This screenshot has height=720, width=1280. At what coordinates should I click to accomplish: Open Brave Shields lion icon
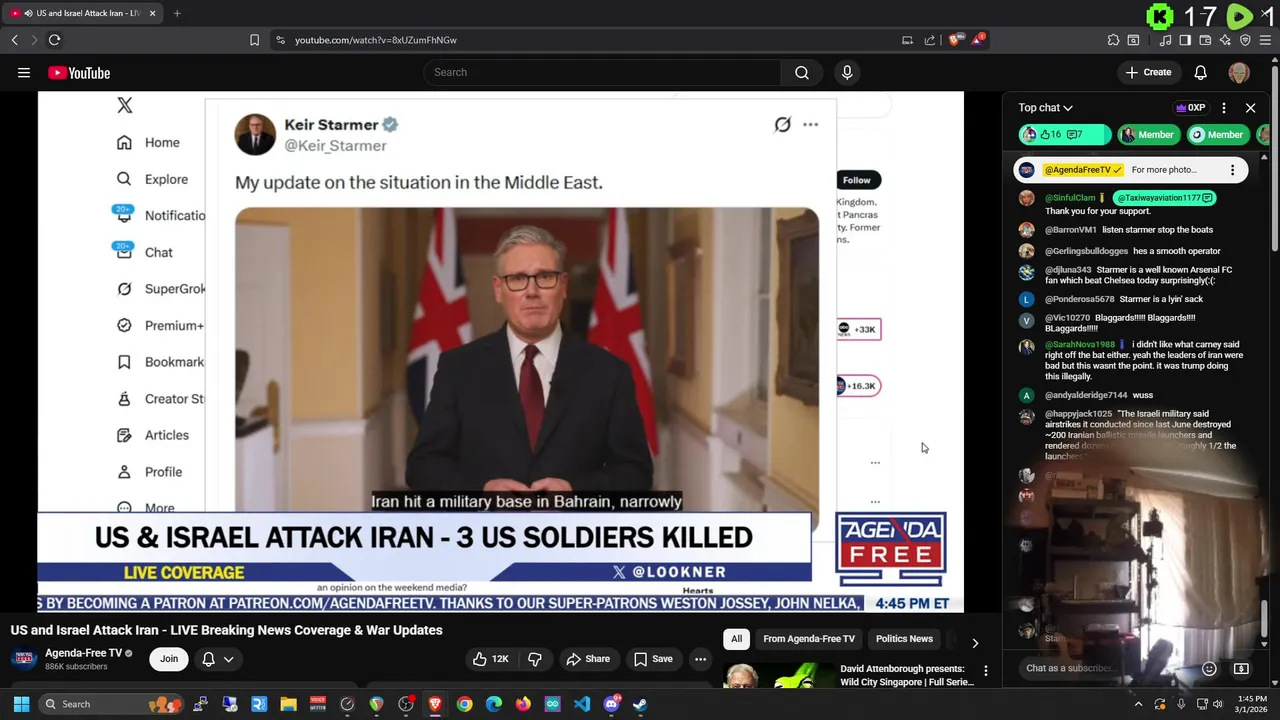coord(955,40)
